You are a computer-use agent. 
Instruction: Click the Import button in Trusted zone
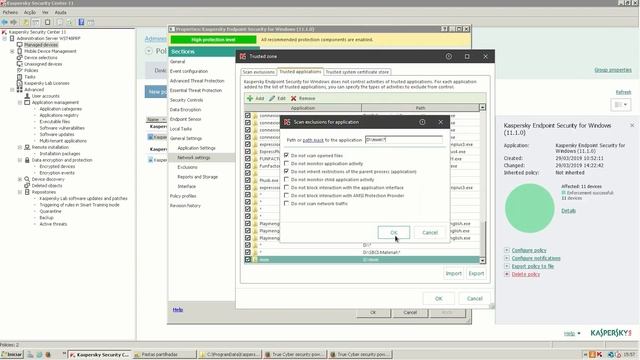[453, 273]
